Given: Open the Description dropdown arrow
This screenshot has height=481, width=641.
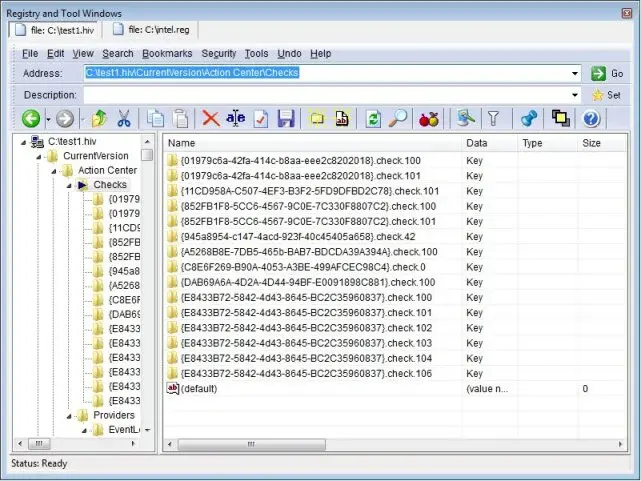Looking at the screenshot, I should (x=575, y=95).
